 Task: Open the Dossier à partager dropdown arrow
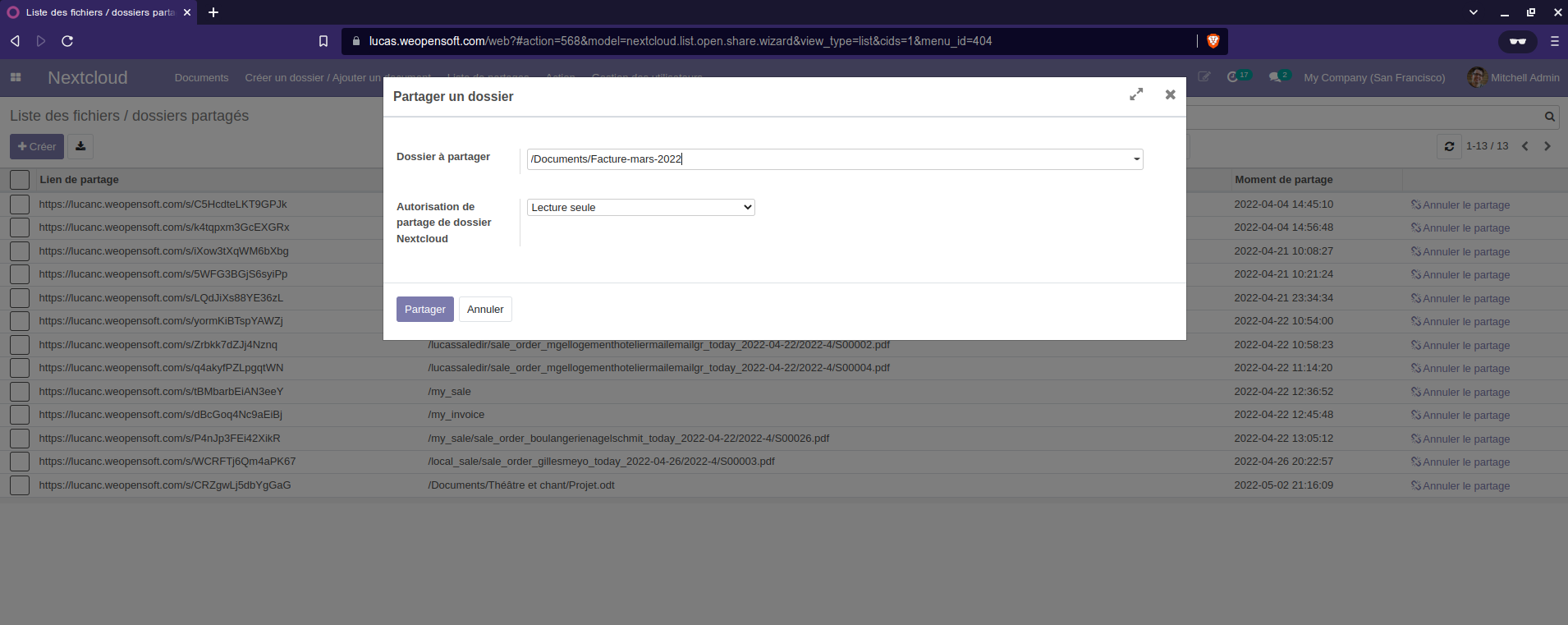pyautogui.click(x=1136, y=159)
